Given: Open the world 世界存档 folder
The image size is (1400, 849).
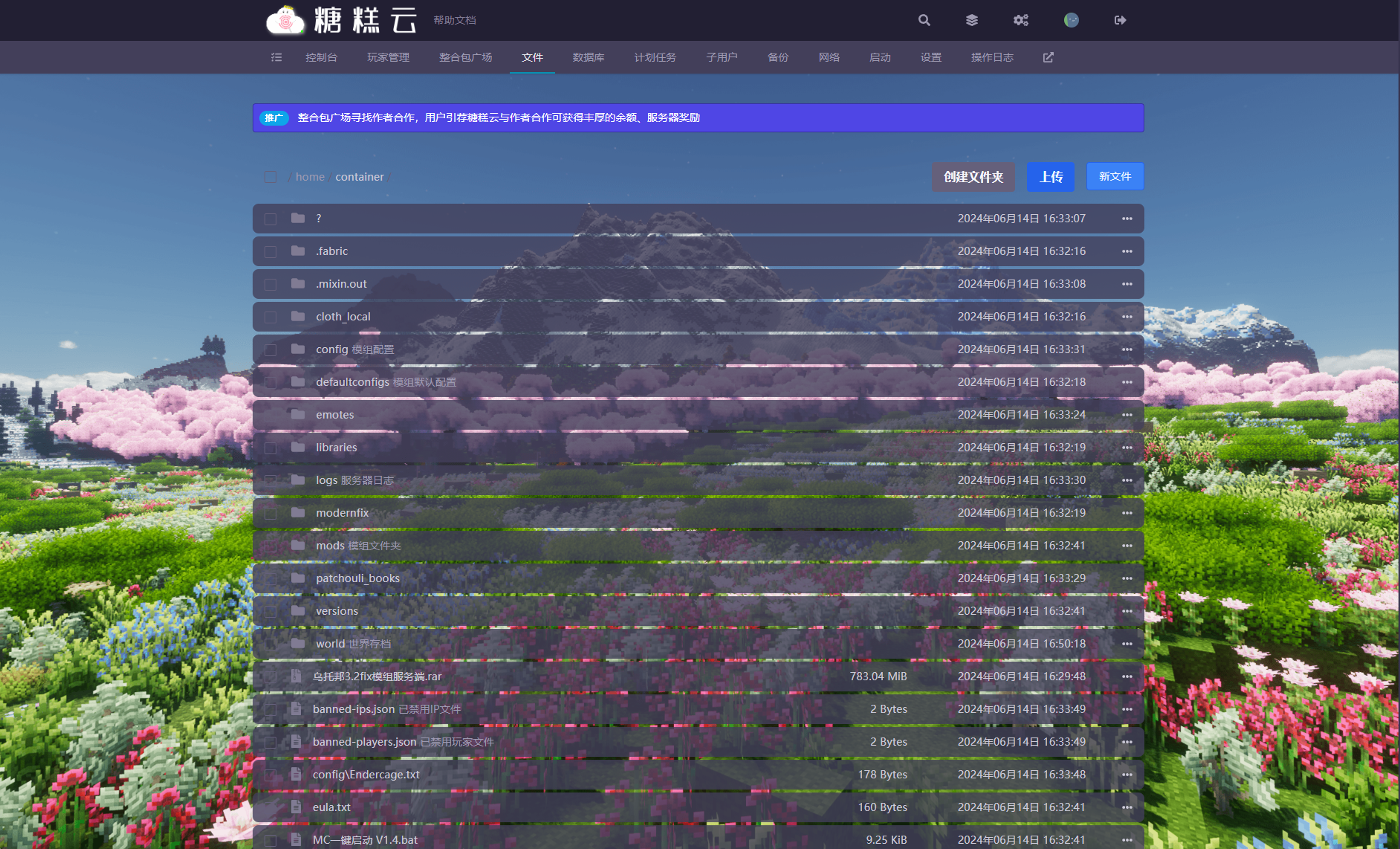Looking at the screenshot, I should (699, 644).
